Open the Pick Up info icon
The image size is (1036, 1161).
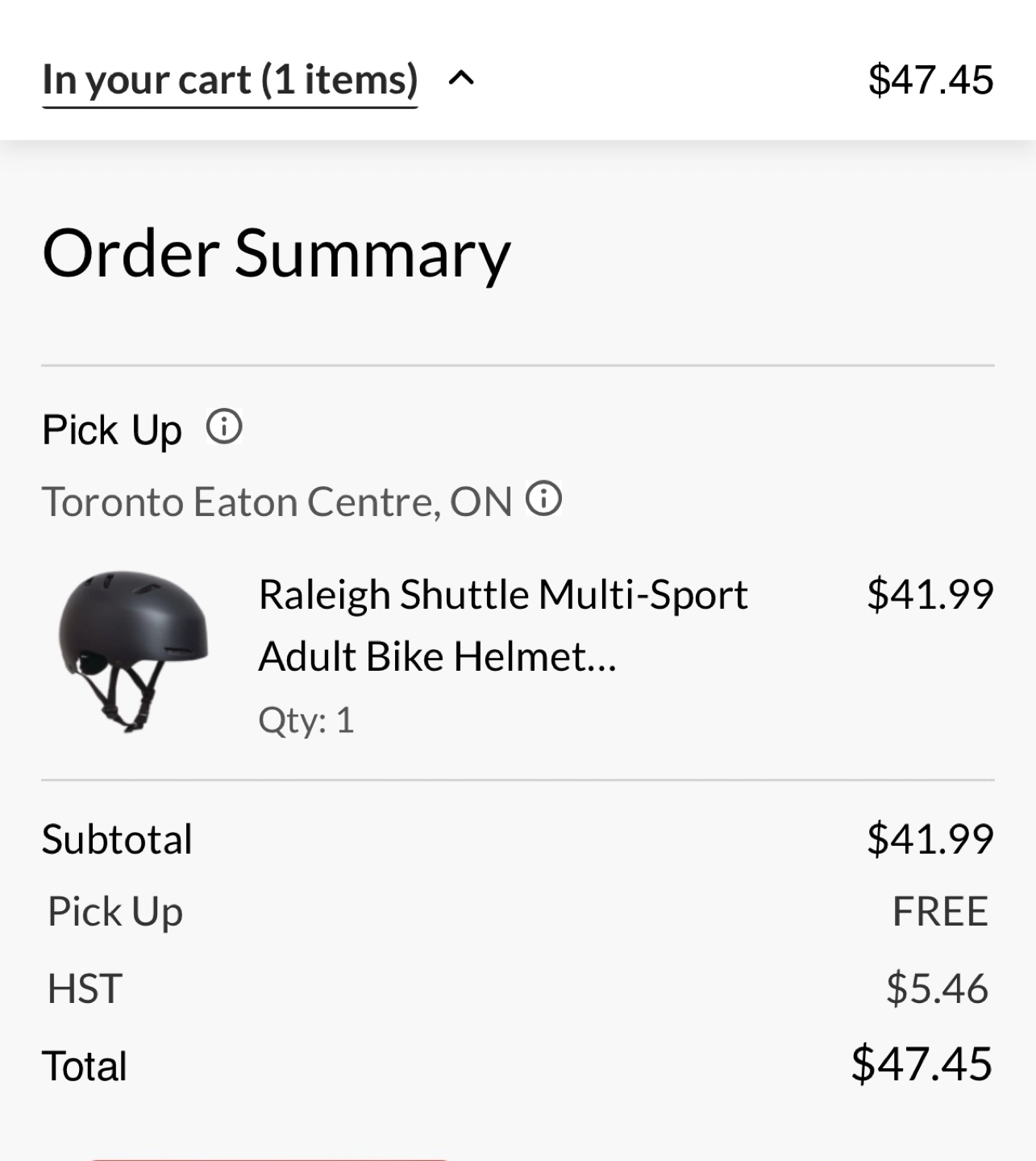224,427
